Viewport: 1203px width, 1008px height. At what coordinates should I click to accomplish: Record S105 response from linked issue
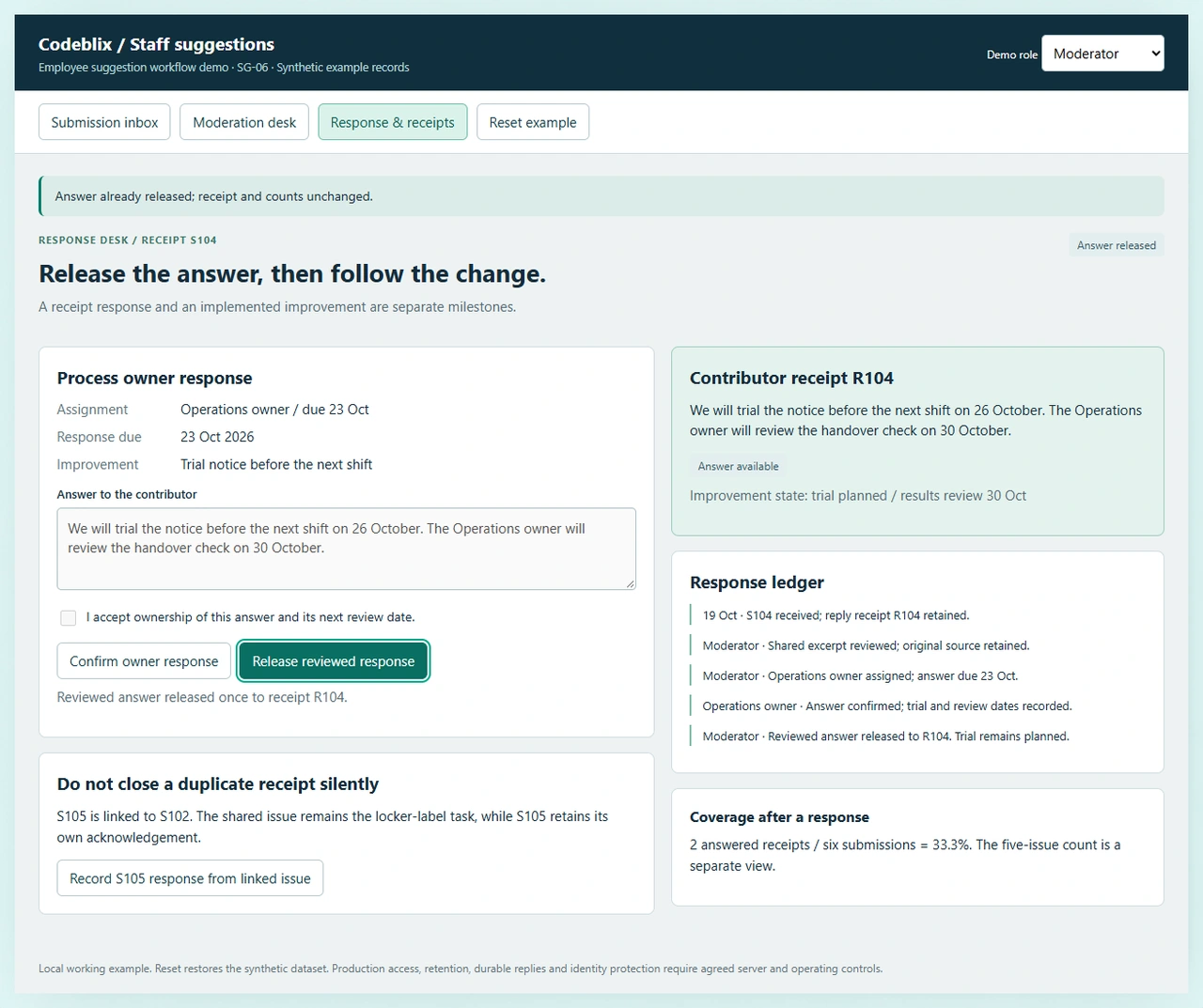coord(190,878)
